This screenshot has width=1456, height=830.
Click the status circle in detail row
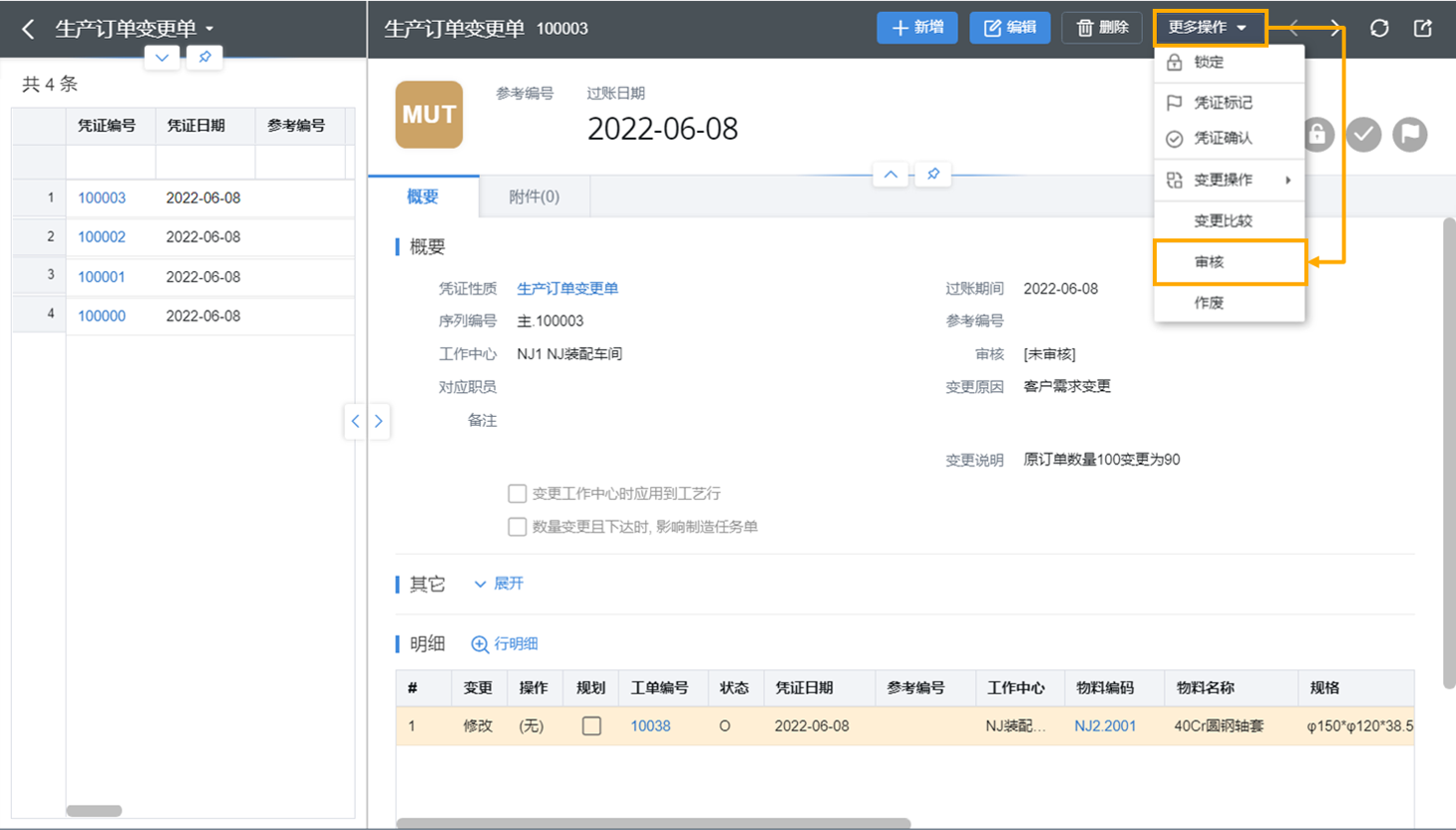pos(725,726)
